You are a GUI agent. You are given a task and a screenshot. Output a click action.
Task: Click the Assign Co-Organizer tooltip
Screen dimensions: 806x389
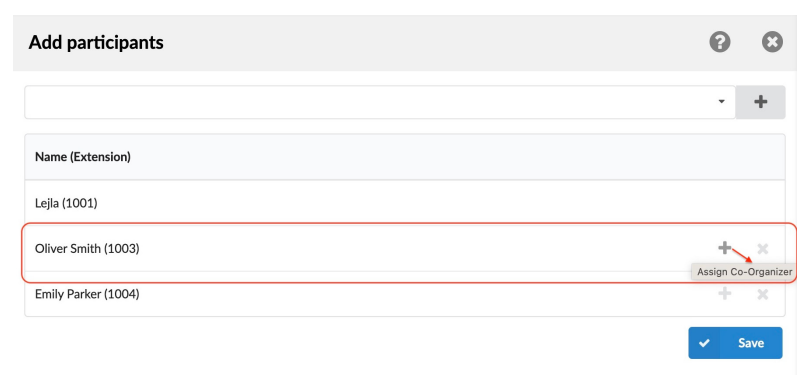[x=744, y=272]
